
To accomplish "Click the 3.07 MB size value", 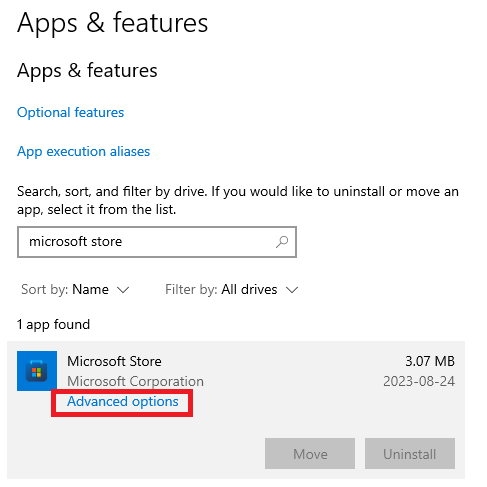I will click(x=430, y=361).
